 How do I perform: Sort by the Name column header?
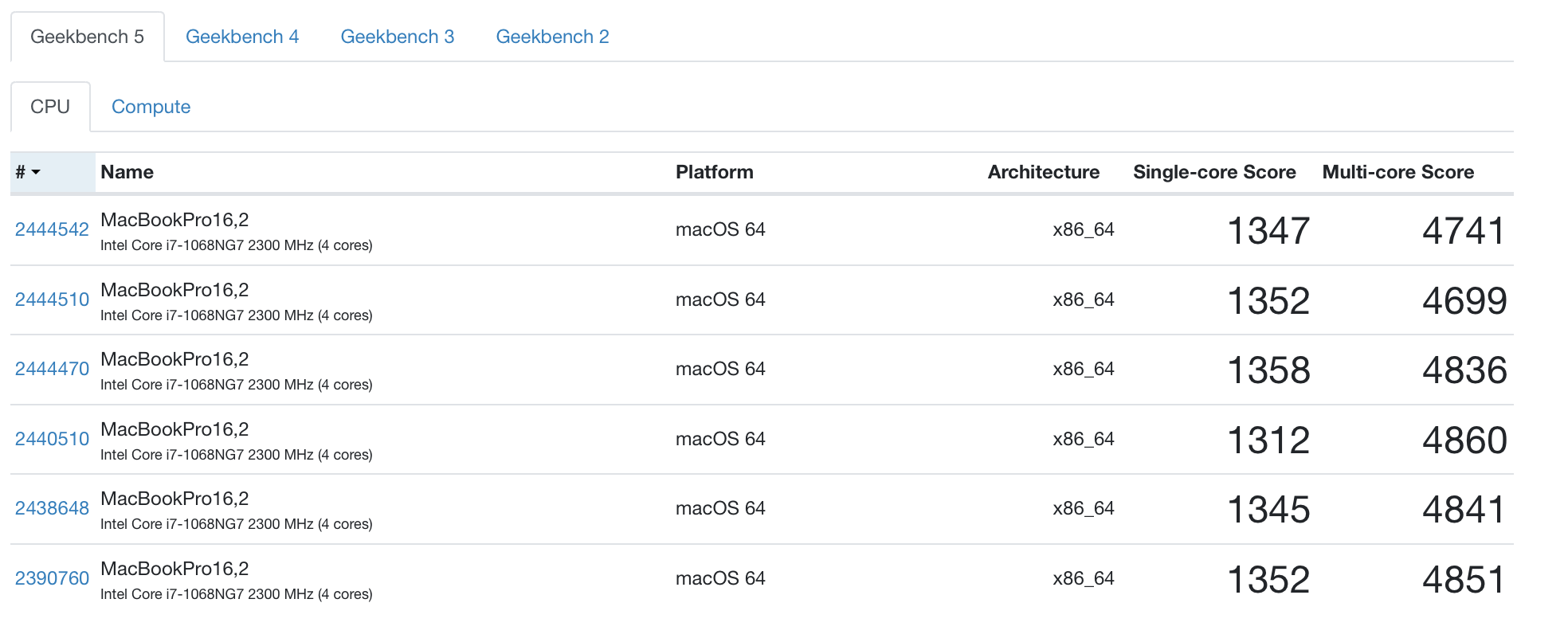pos(127,172)
